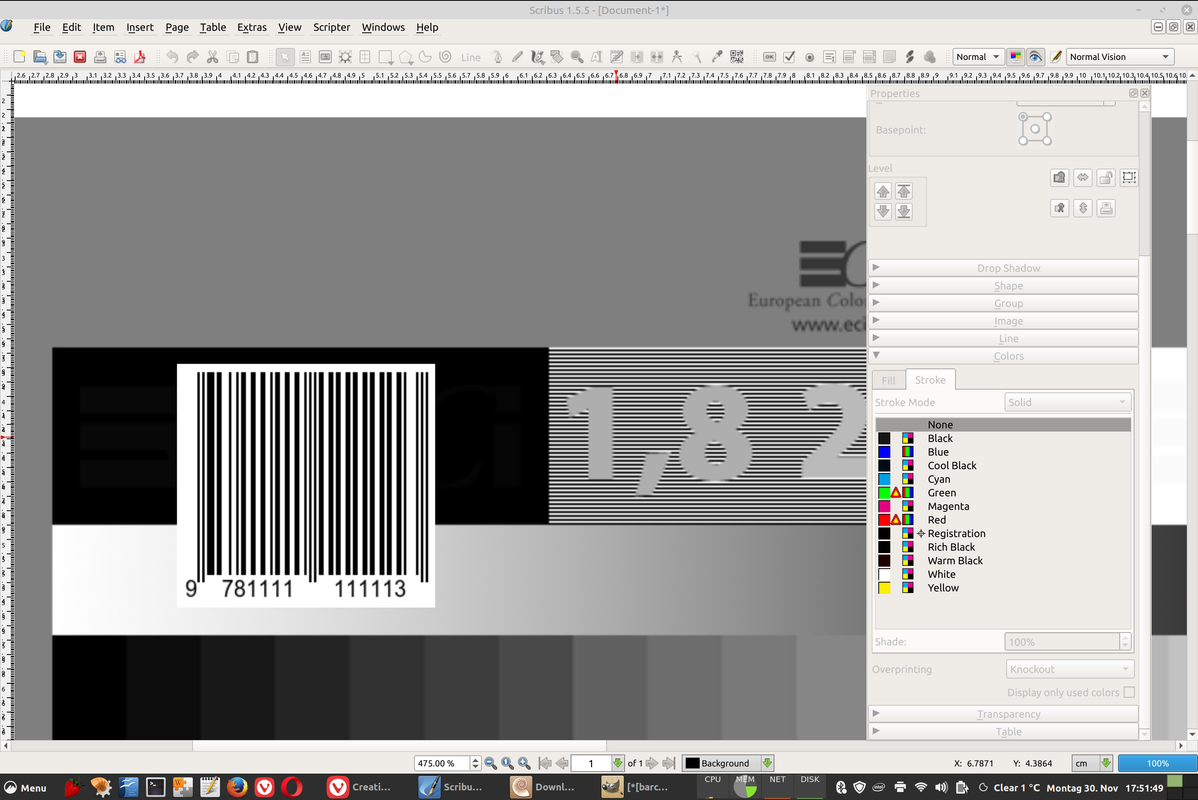
Task: Click the Save document toolbar icon
Action: click(60, 57)
